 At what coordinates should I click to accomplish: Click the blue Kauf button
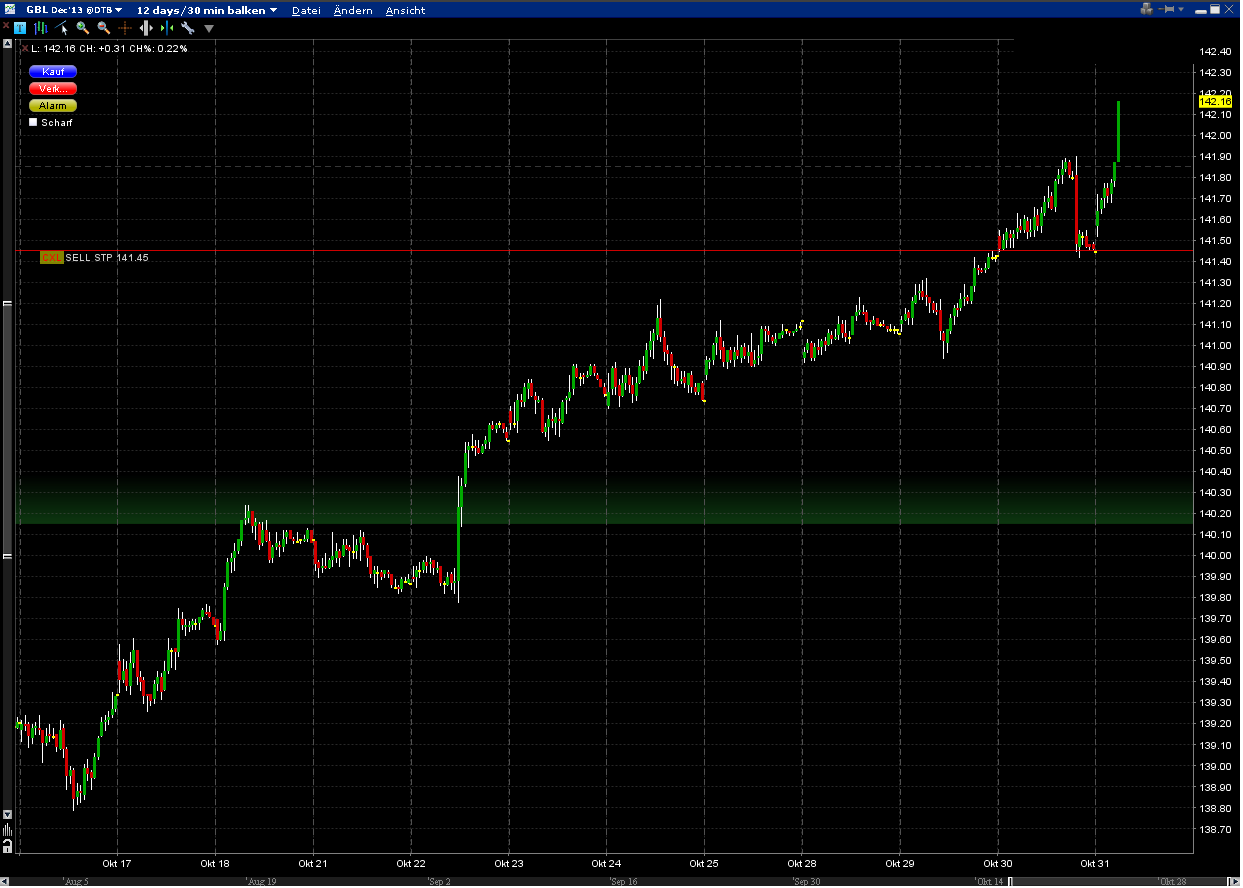[x=53, y=71]
